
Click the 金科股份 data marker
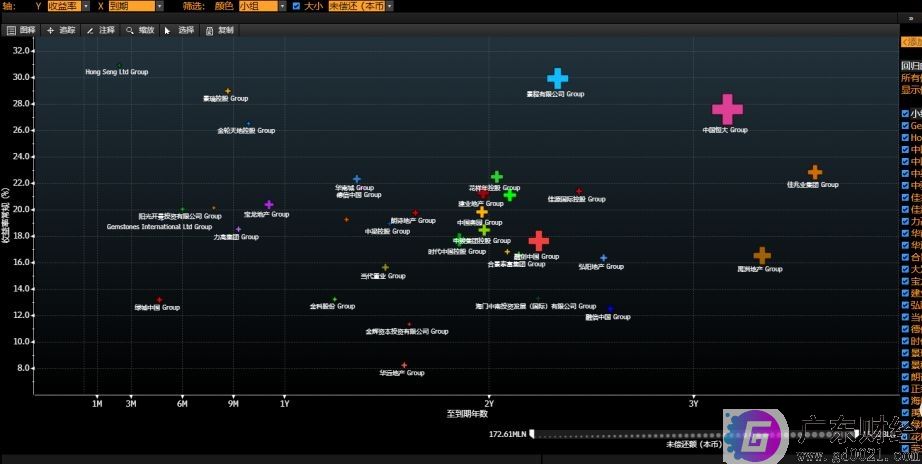tap(335, 299)
